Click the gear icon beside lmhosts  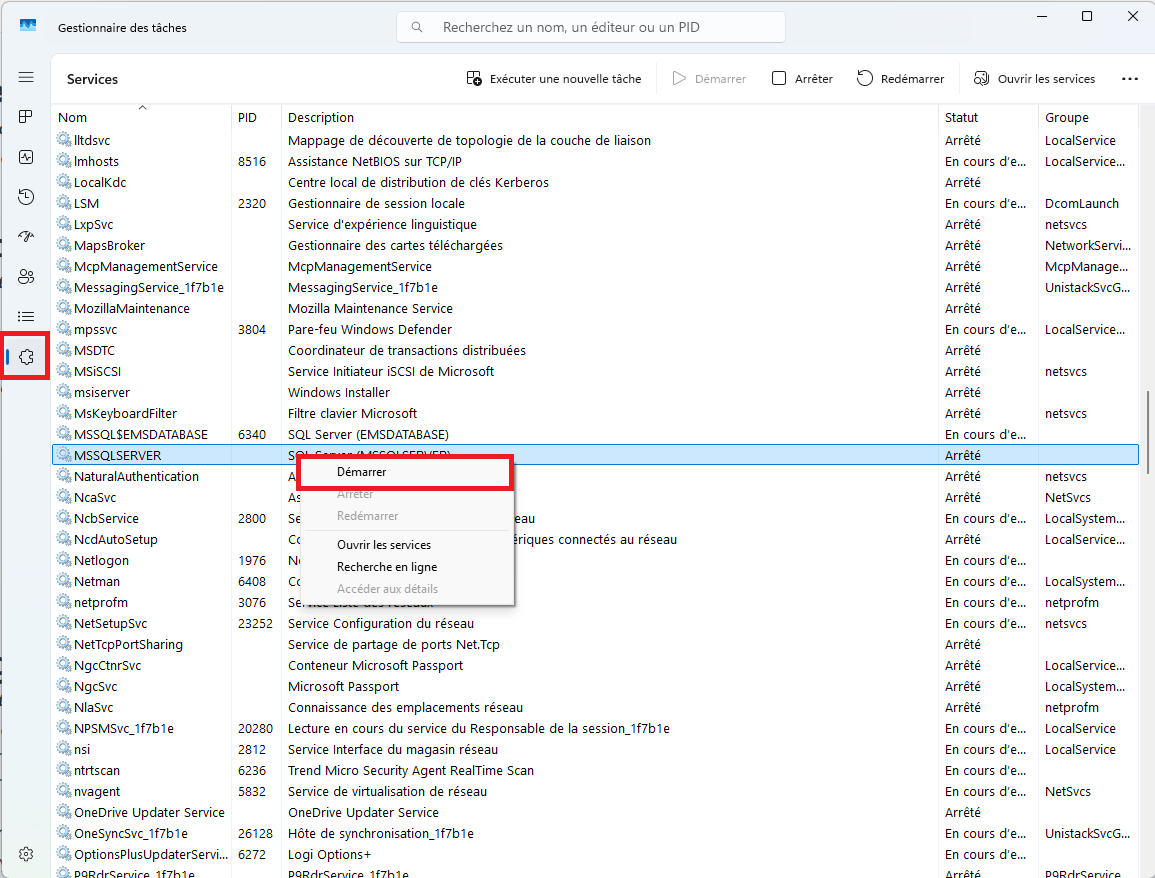point(64,161)
